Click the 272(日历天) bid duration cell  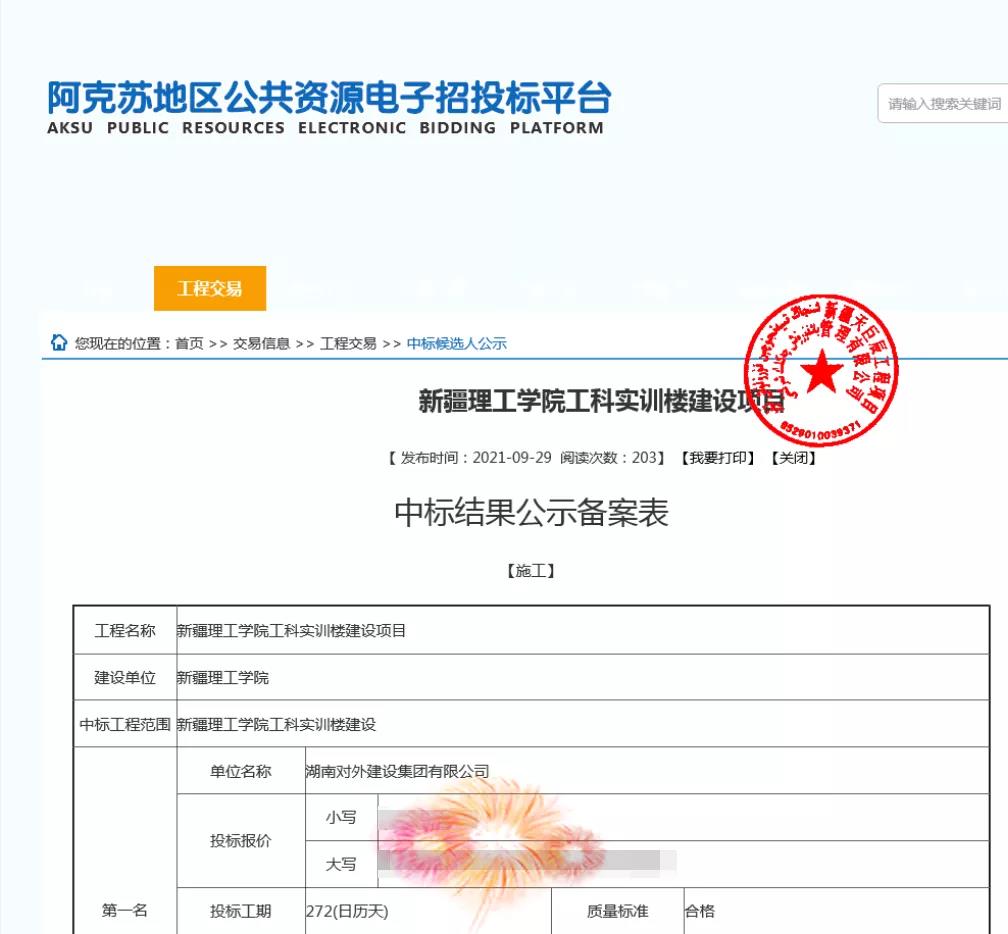point(347,912)
